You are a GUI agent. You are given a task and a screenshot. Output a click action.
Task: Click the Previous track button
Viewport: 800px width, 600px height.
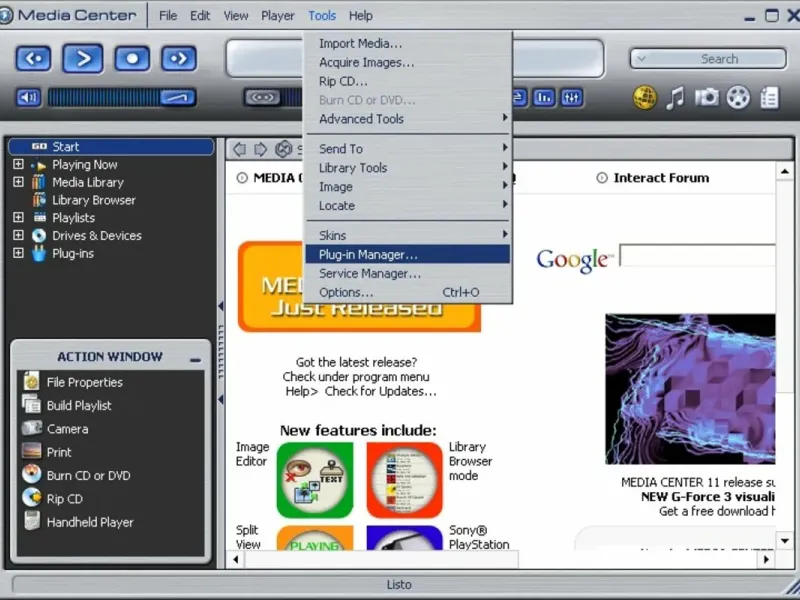34,59
